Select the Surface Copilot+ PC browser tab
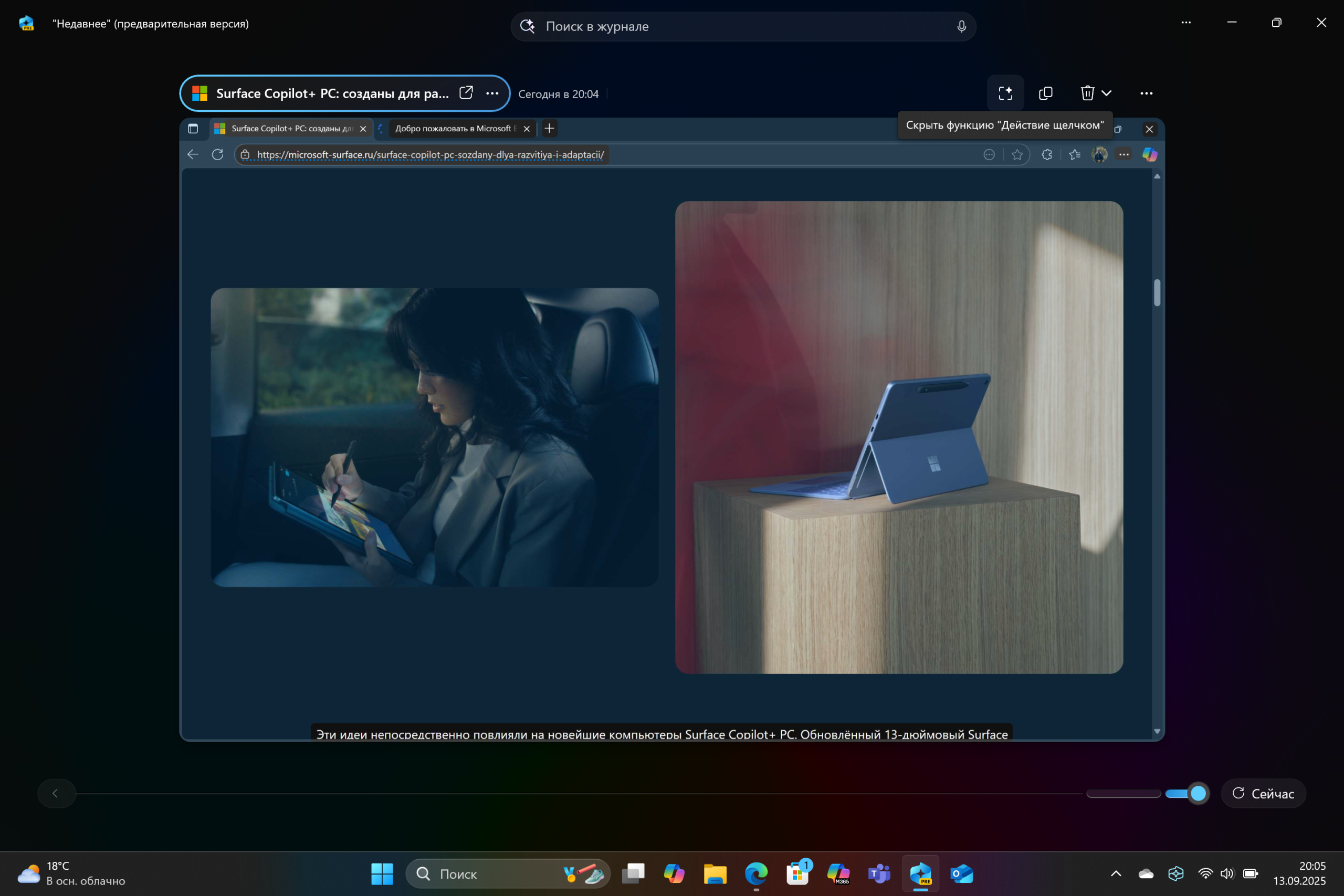 291,129
